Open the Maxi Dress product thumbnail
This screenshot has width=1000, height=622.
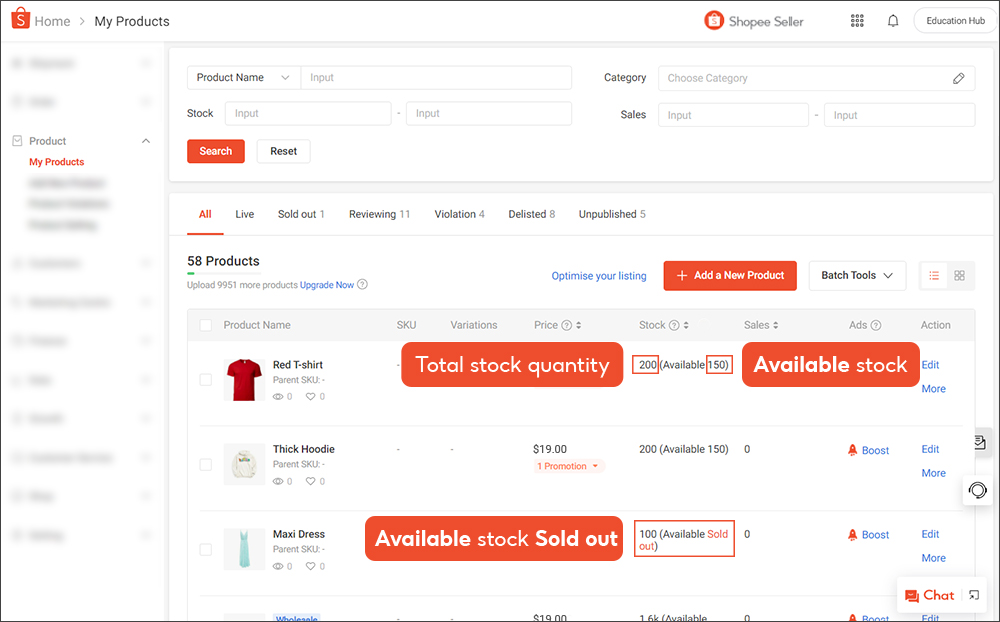(x=244, y=549)
